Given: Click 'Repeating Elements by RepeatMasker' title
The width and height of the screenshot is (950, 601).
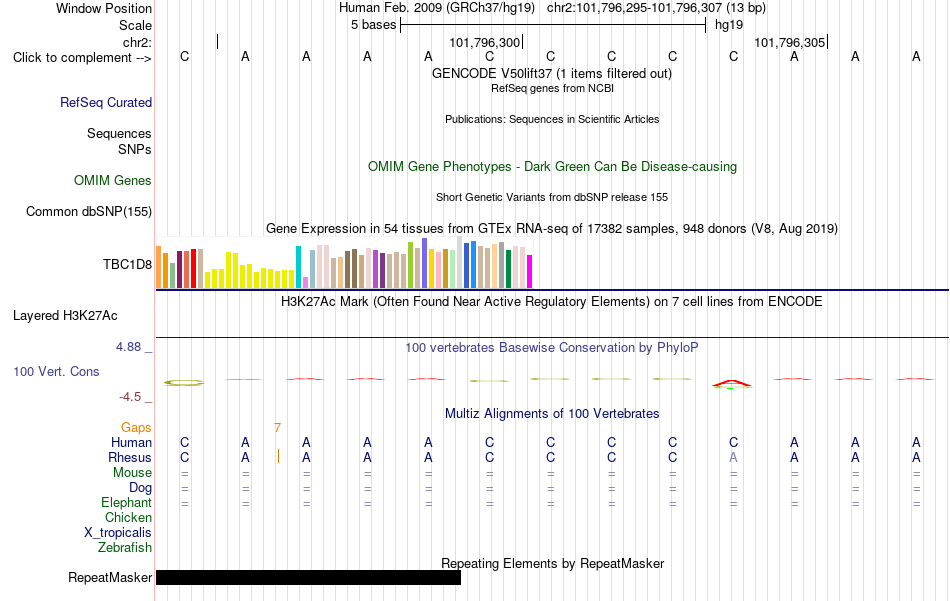Looking at the screenshot, I should pos(553,563).
